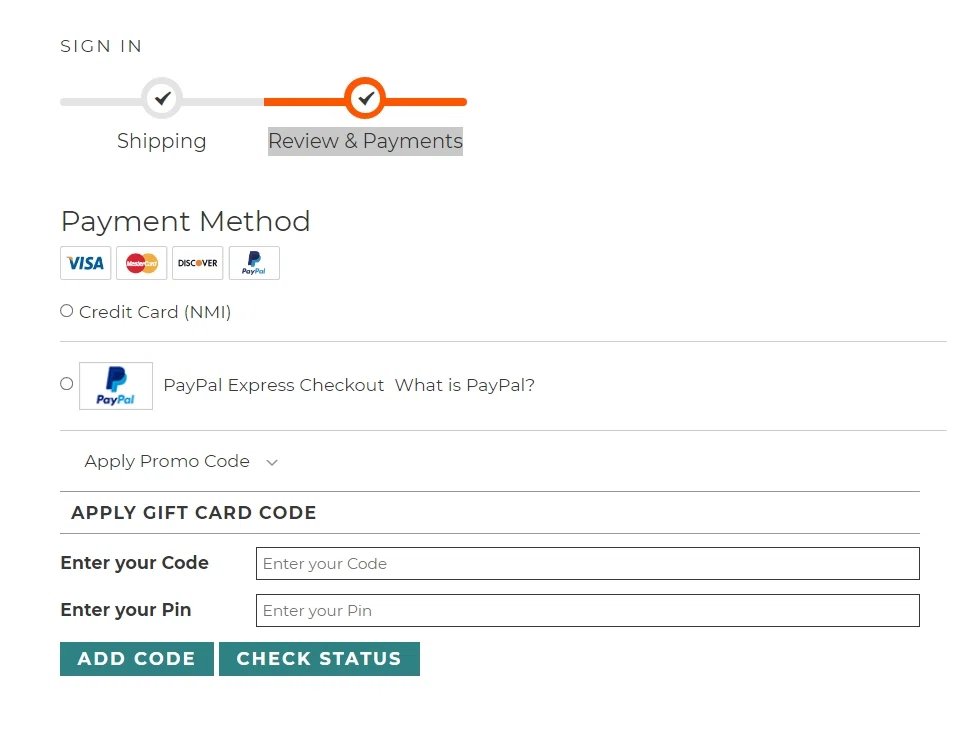965x742 pixels.
Task: Click the Shipping step checkmark circle
Action: [x=162, y=99]
